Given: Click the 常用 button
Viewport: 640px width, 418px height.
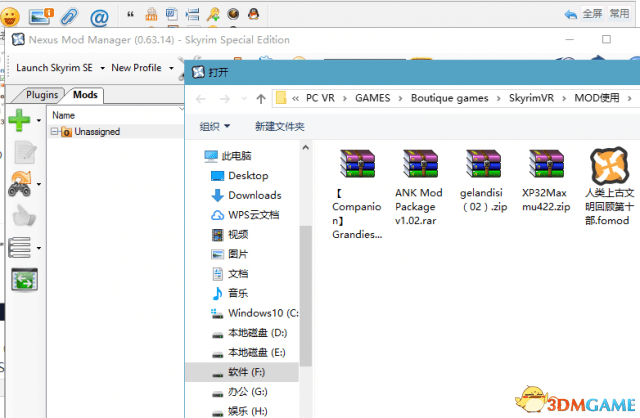Looking at the screenshot, I should [619, 14].
